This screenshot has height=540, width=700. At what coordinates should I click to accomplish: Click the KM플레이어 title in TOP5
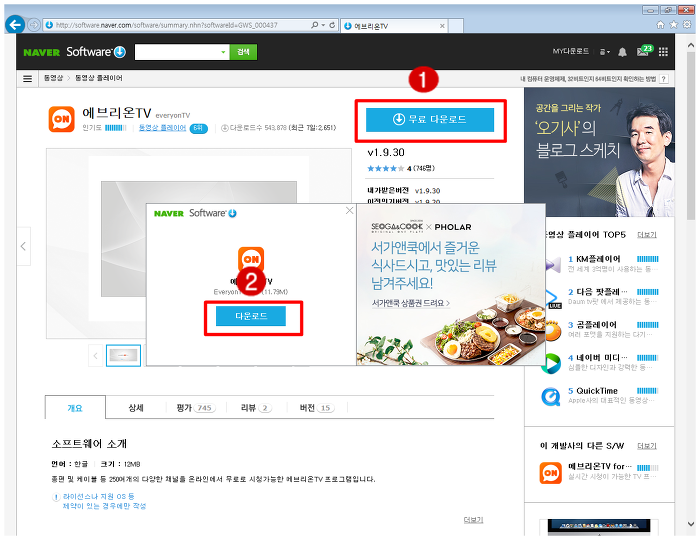598,259
